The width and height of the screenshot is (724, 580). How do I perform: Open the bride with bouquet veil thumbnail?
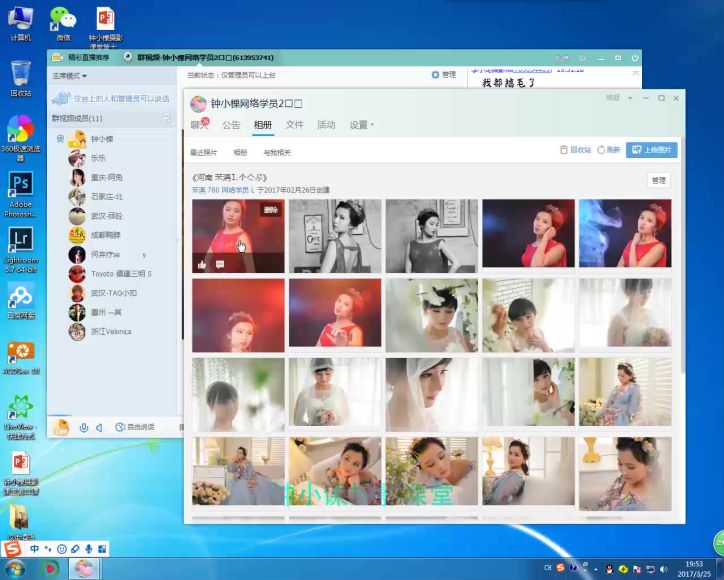point(335,392)
